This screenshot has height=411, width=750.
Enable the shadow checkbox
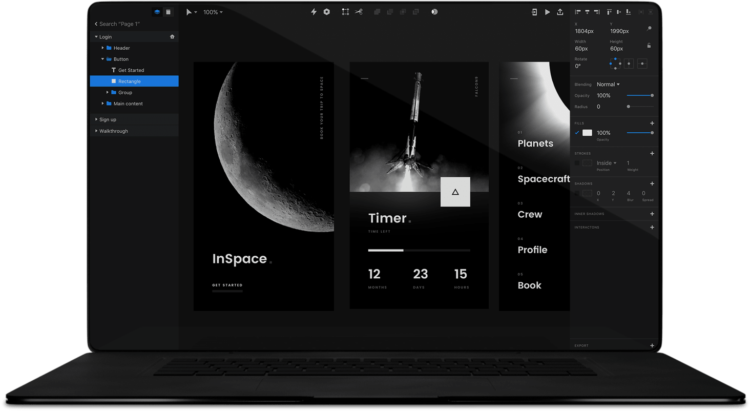[x=577, y=193]
